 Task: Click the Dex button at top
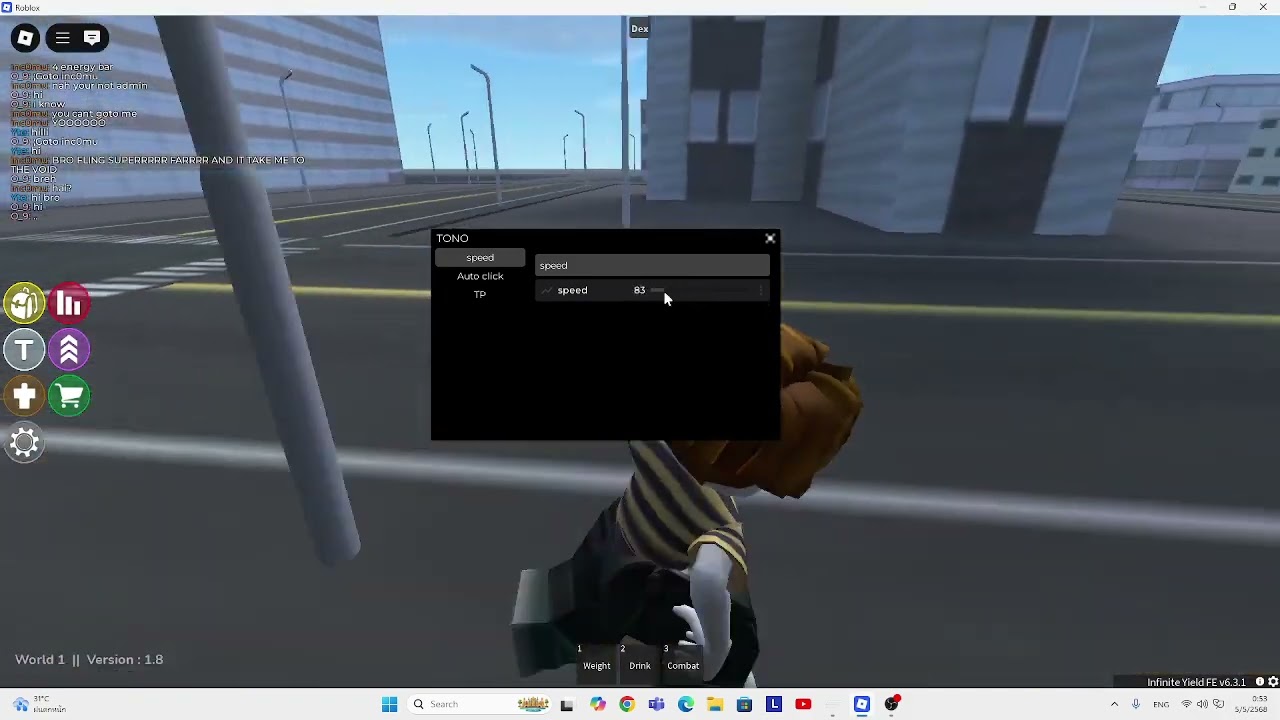640,28
